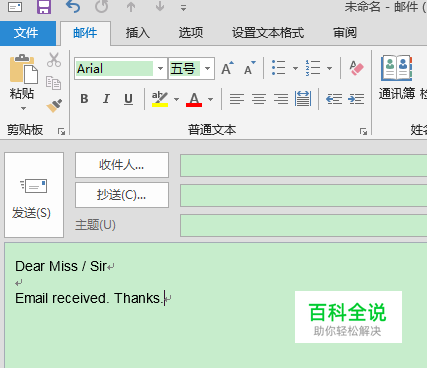Click the recipient To field
Viewport: 427px width, 368px height.
click(x=303, y=165)
